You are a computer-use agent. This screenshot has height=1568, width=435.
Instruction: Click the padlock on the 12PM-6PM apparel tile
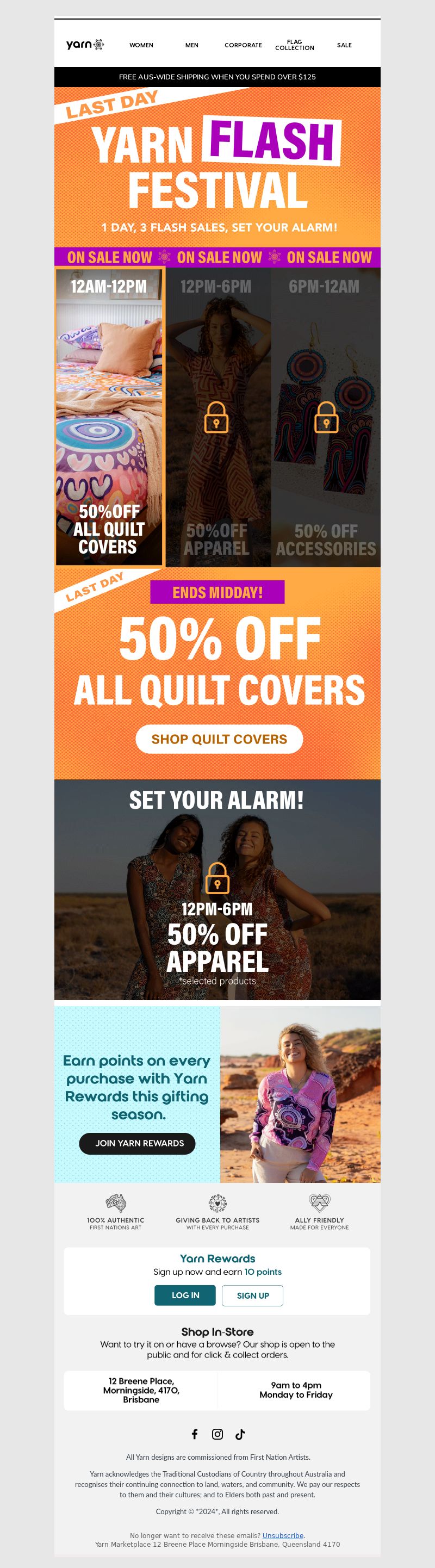click(216, 417)
